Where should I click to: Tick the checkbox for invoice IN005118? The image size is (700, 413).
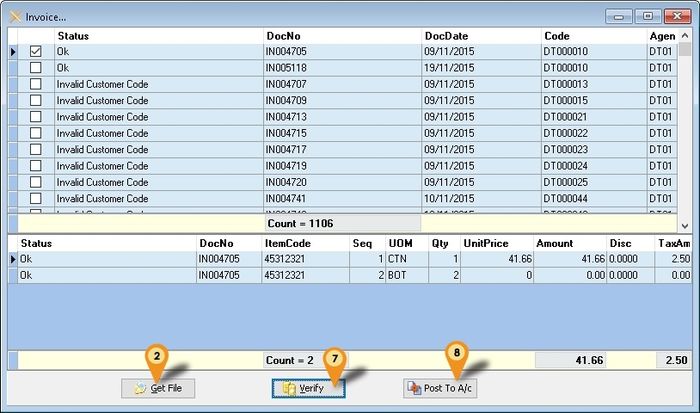[x=36, y=68]
